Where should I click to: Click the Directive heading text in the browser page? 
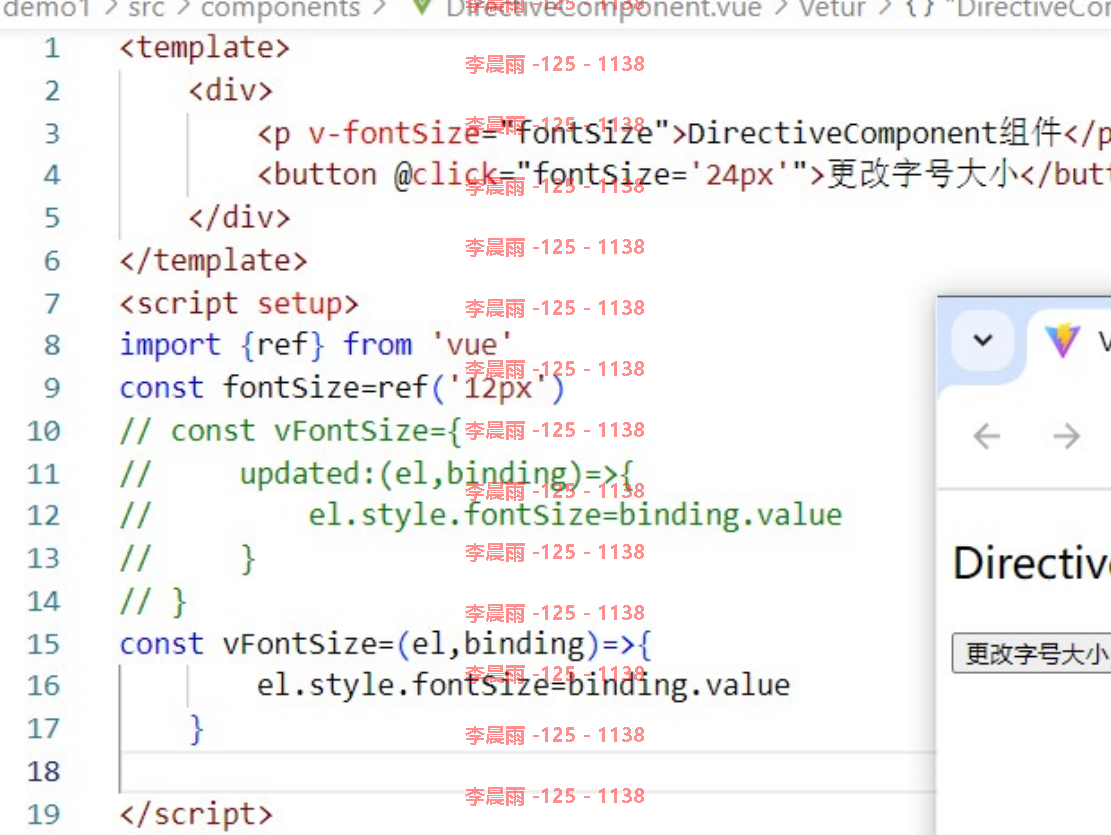1032,564
